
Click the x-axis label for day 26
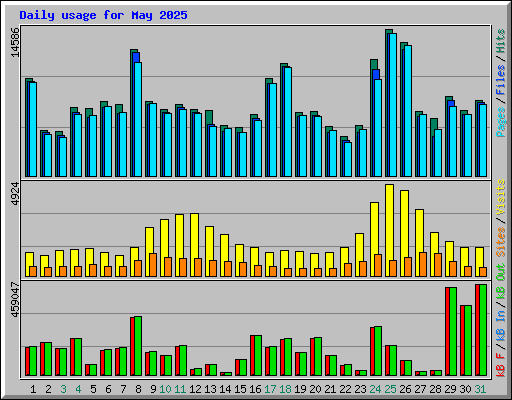click(x=405, y=389)
